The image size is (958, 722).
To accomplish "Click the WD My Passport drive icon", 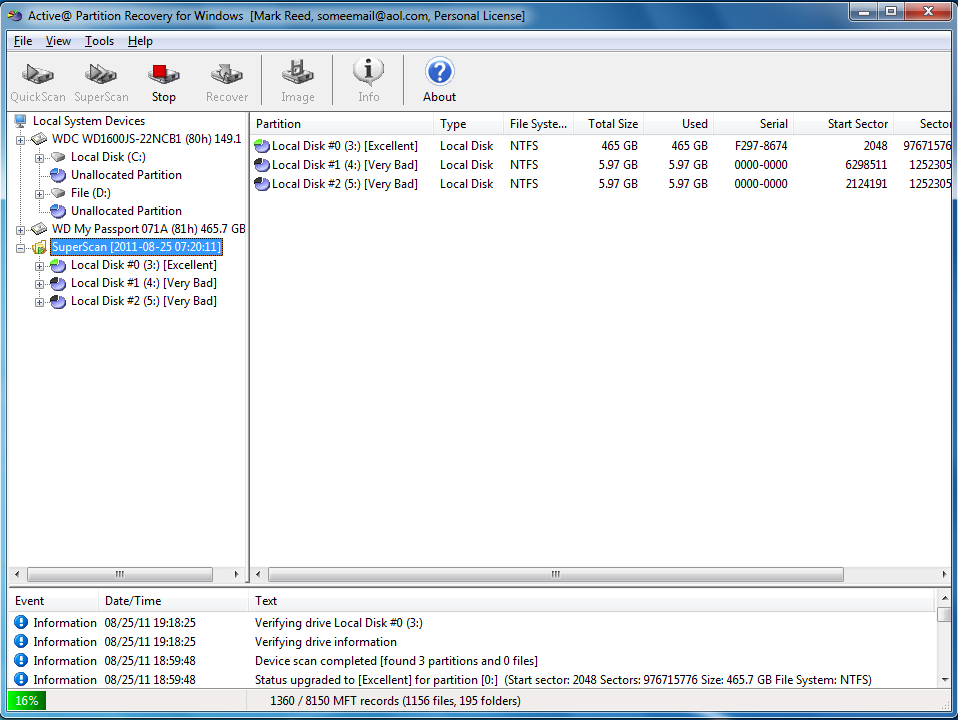I will [39, 229].
